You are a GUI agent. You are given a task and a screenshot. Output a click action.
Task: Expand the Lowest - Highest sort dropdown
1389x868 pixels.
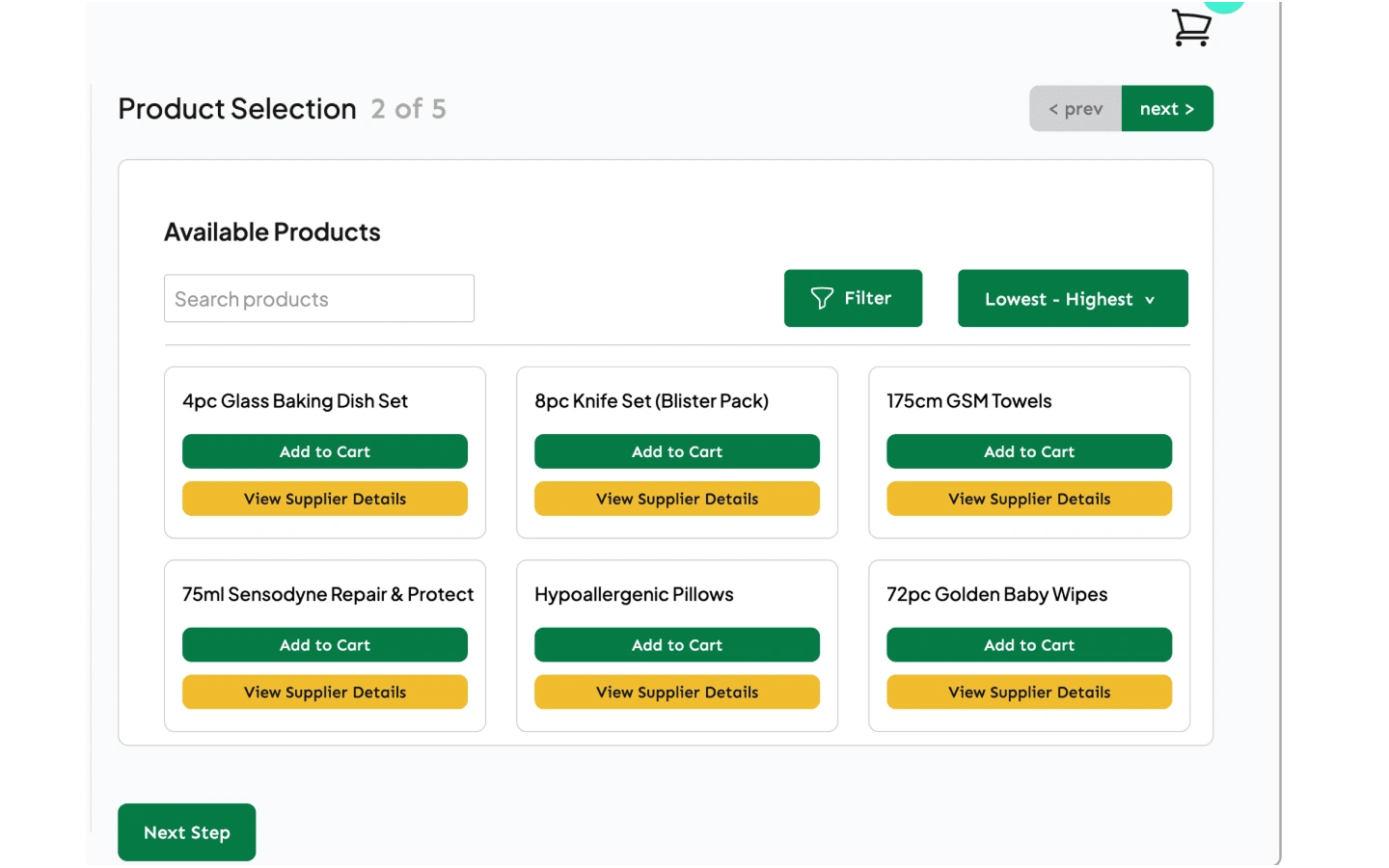1073,299
